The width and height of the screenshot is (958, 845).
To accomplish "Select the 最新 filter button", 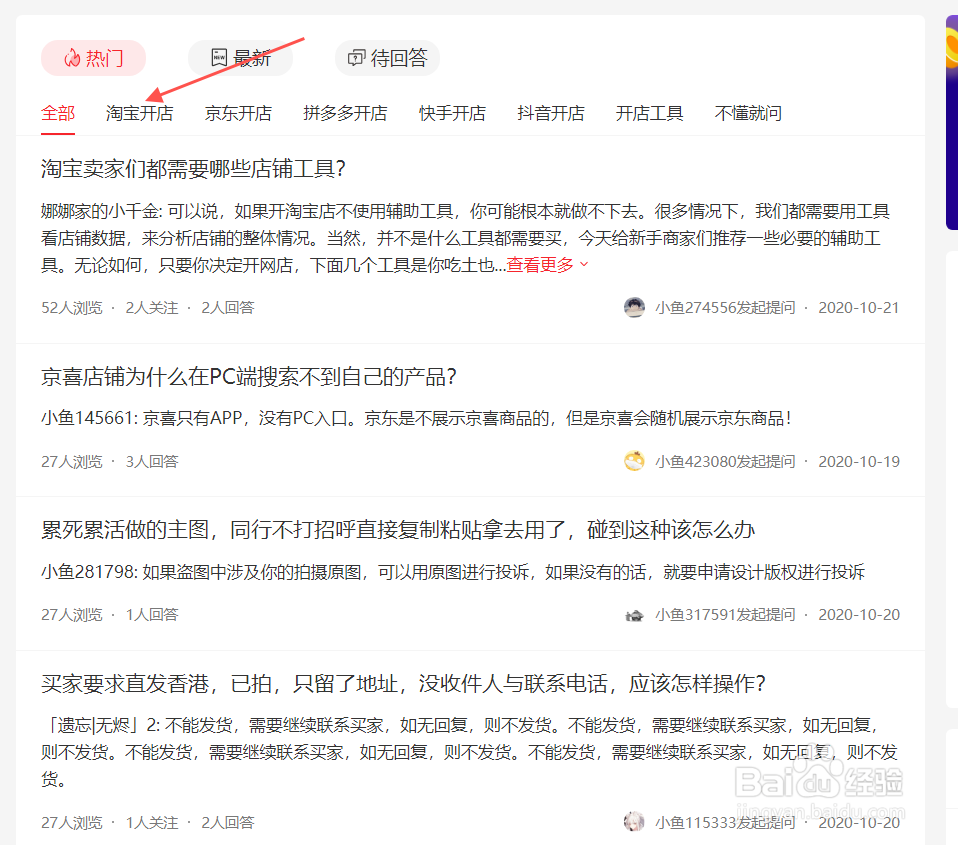I will click(x=241, y=58).
